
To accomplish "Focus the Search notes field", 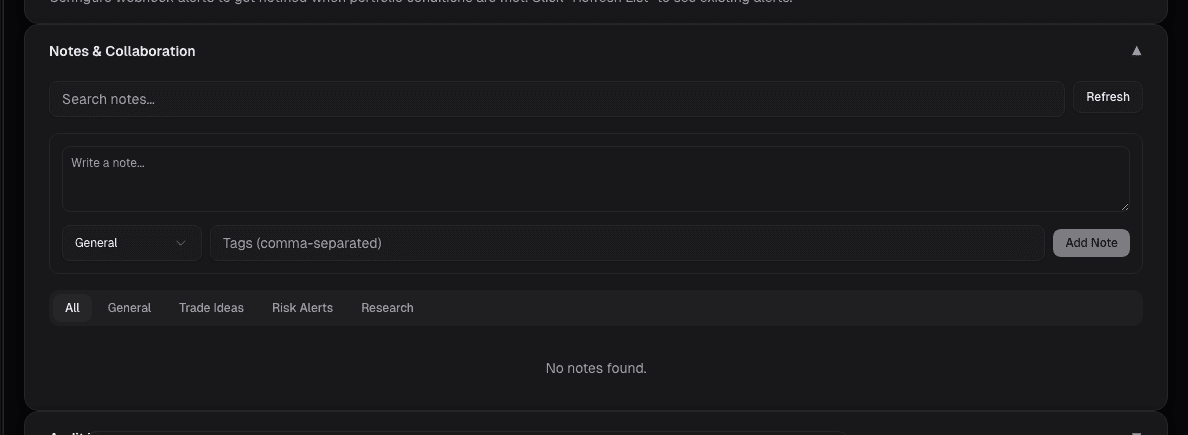I will [x=556, y=99].
